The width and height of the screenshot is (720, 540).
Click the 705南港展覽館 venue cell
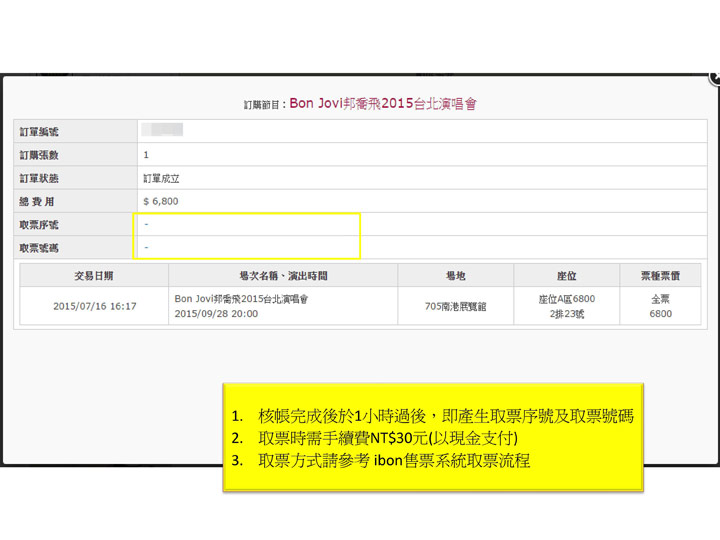coord(455,306)
